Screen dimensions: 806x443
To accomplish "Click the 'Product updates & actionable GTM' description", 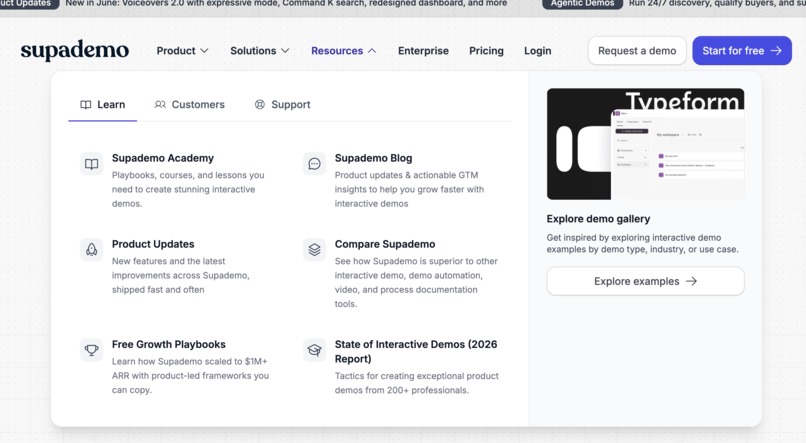I will point(409,189).
